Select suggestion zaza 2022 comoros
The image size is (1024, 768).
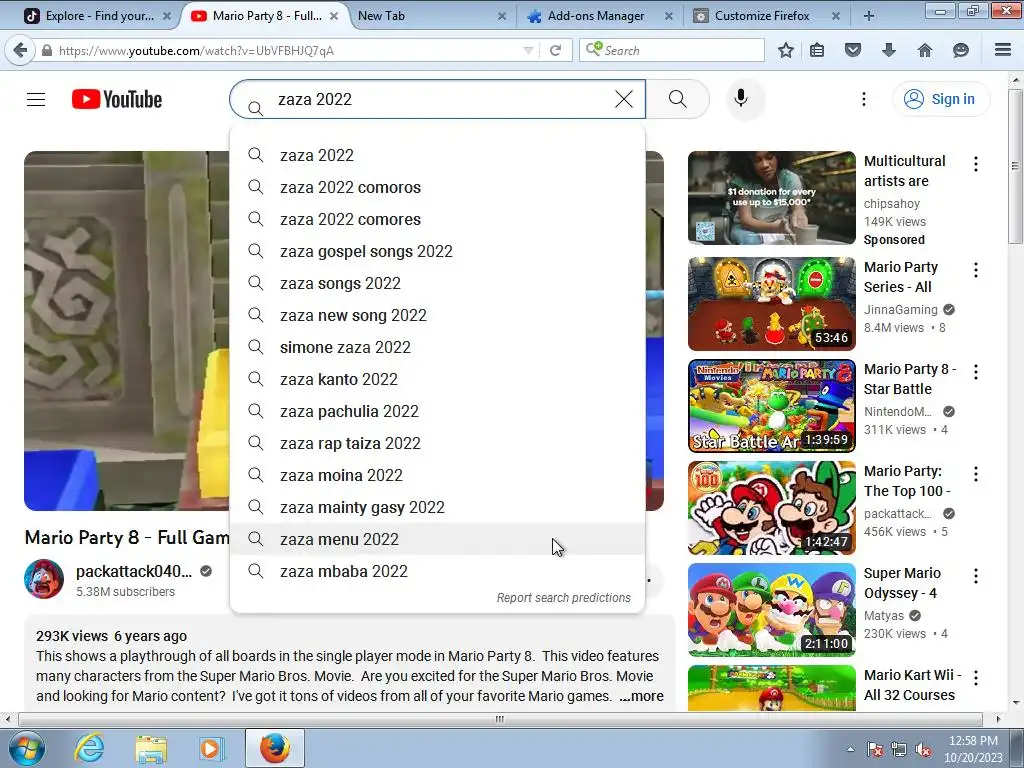pos(437,187)
